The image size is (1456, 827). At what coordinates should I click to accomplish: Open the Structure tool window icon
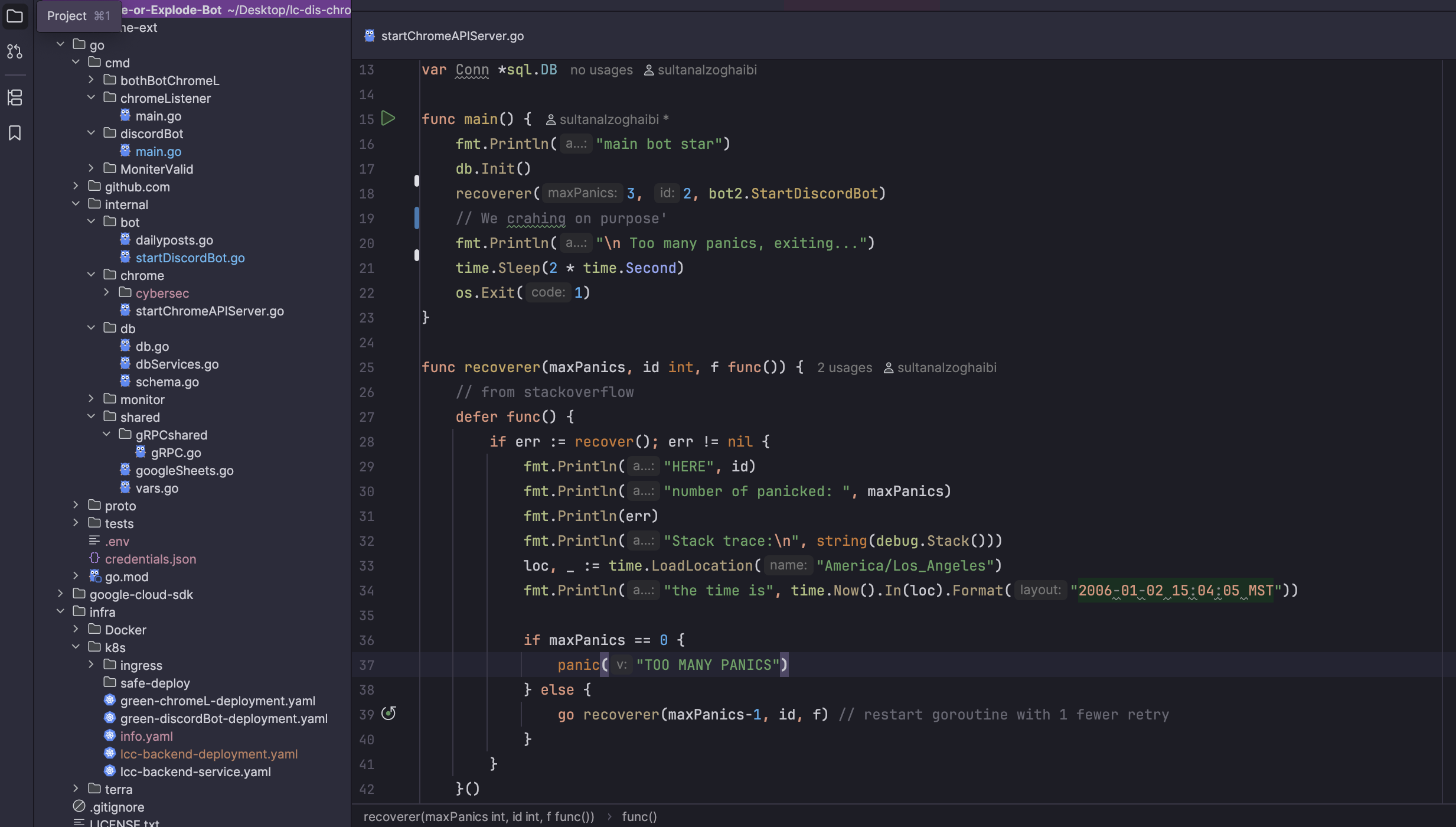15,97
